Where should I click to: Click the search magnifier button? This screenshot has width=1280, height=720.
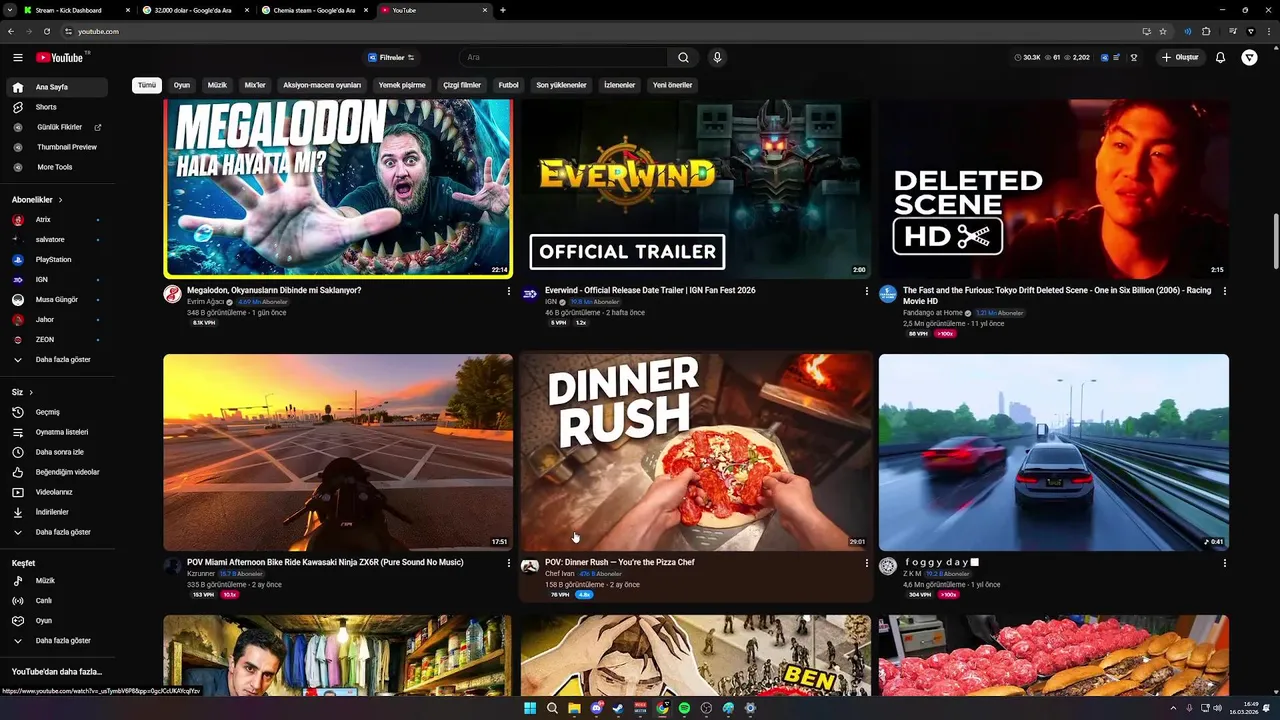click(x=683, y=58)
